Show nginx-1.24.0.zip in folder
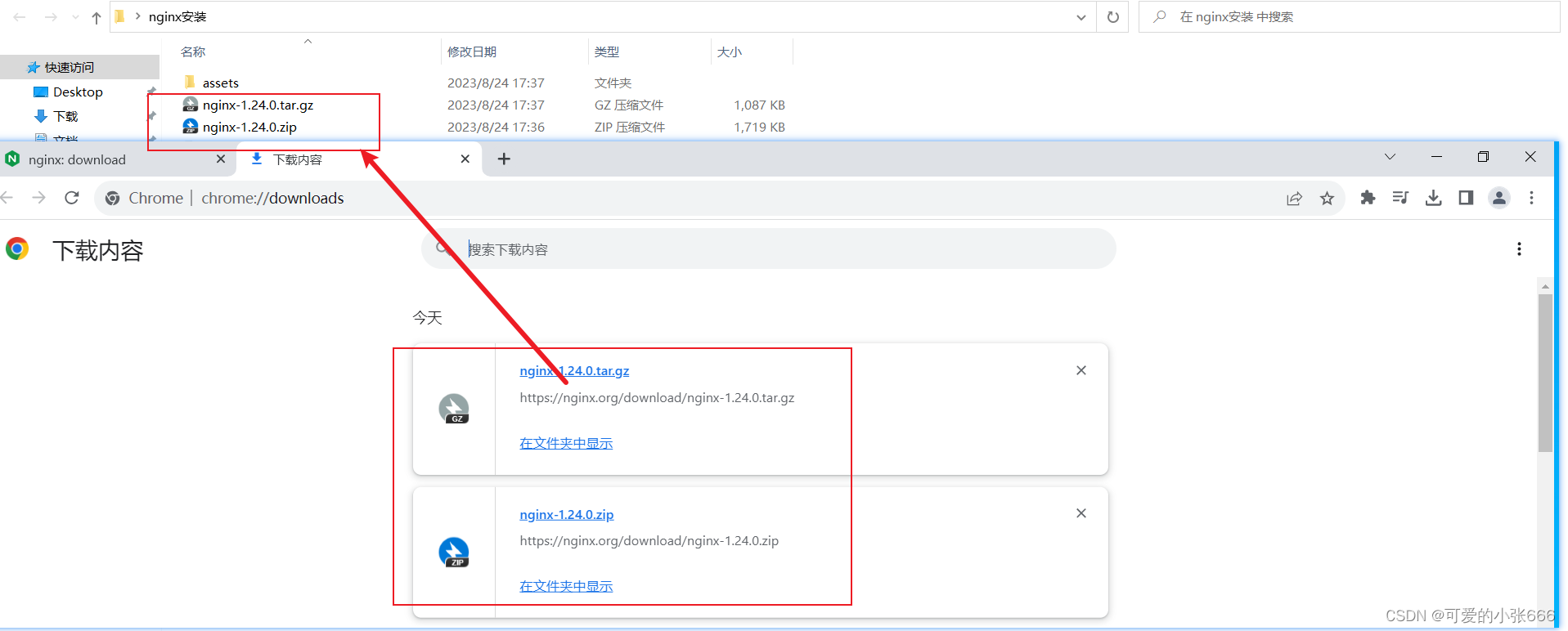 coord(566,586)
